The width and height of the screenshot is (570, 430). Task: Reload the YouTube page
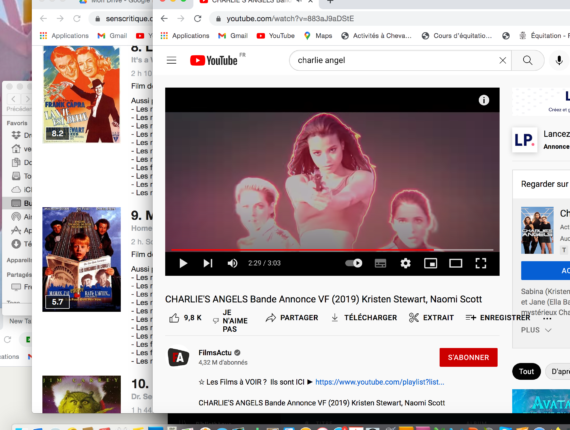pyautogui.click(x=197, y=19)
